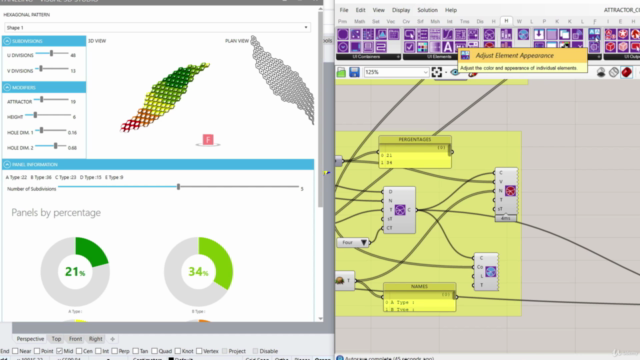
Task: Collapse the SUBDIVISIONS section
Action: point(7,41)
